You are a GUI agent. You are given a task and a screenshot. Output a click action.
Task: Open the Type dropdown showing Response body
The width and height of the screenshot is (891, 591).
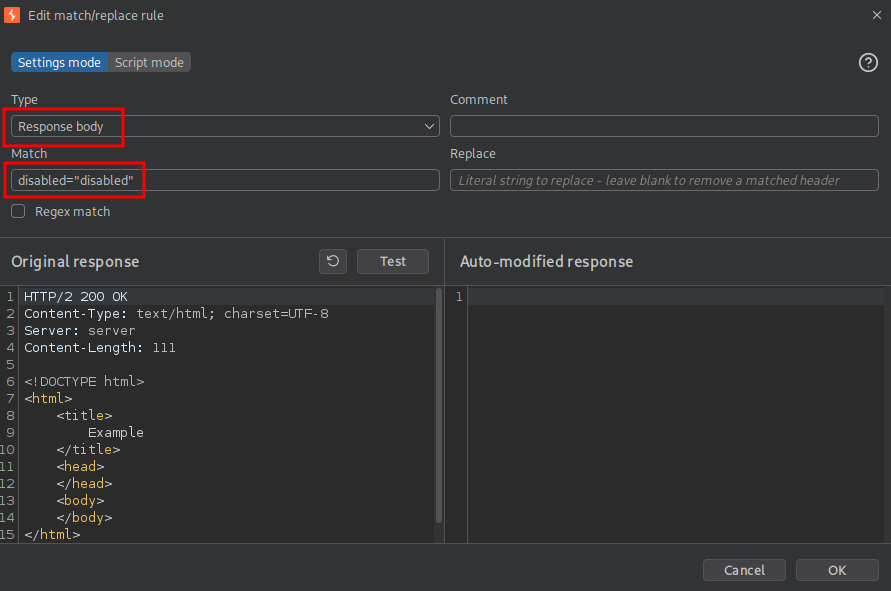click(x=225, y=126)
